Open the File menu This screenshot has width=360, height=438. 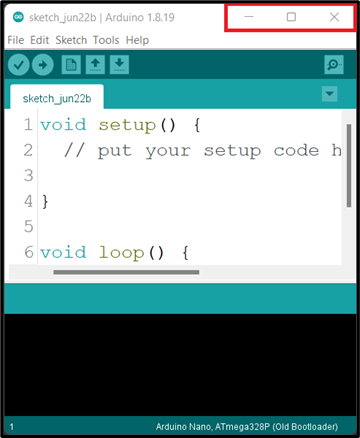(16, 40)
